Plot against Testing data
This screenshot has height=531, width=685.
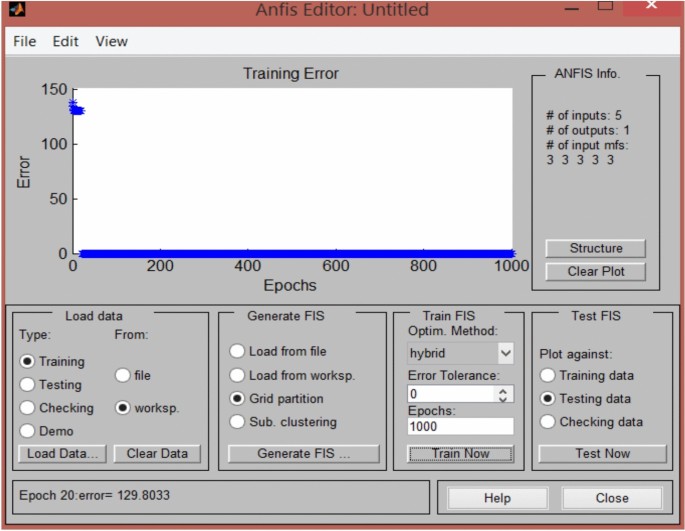pos(547,399)
